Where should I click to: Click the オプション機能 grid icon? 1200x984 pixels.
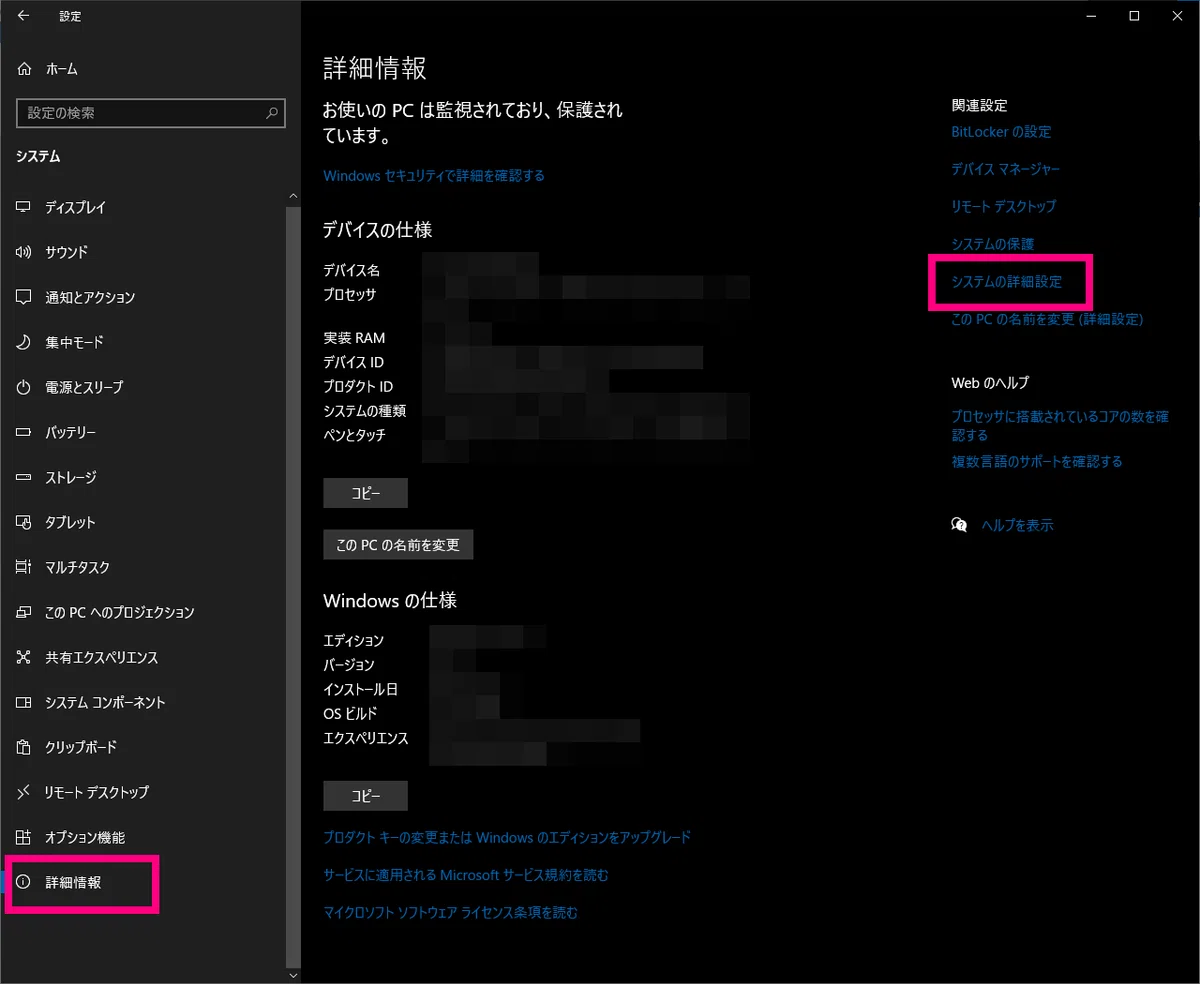25,837
